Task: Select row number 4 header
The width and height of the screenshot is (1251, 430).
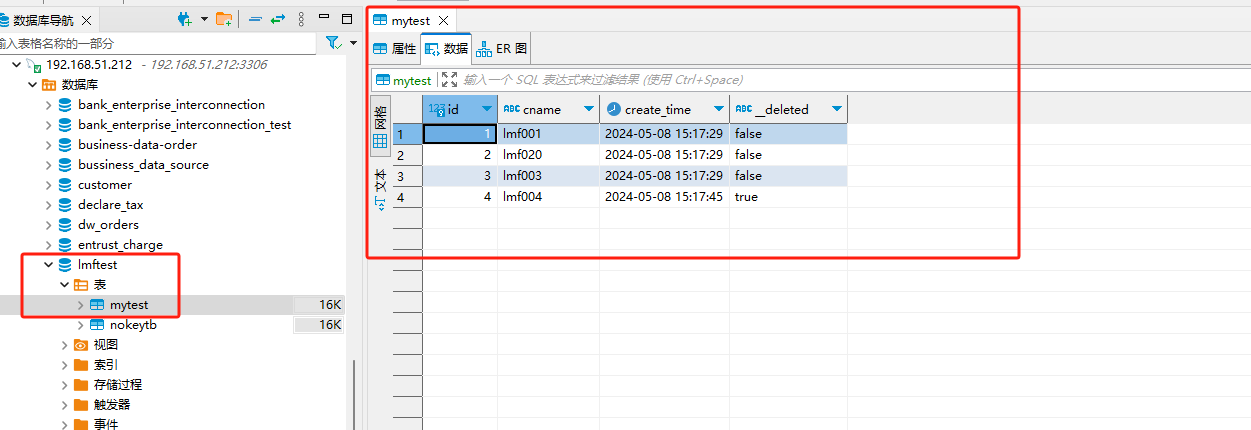Action: pos(407,197)
